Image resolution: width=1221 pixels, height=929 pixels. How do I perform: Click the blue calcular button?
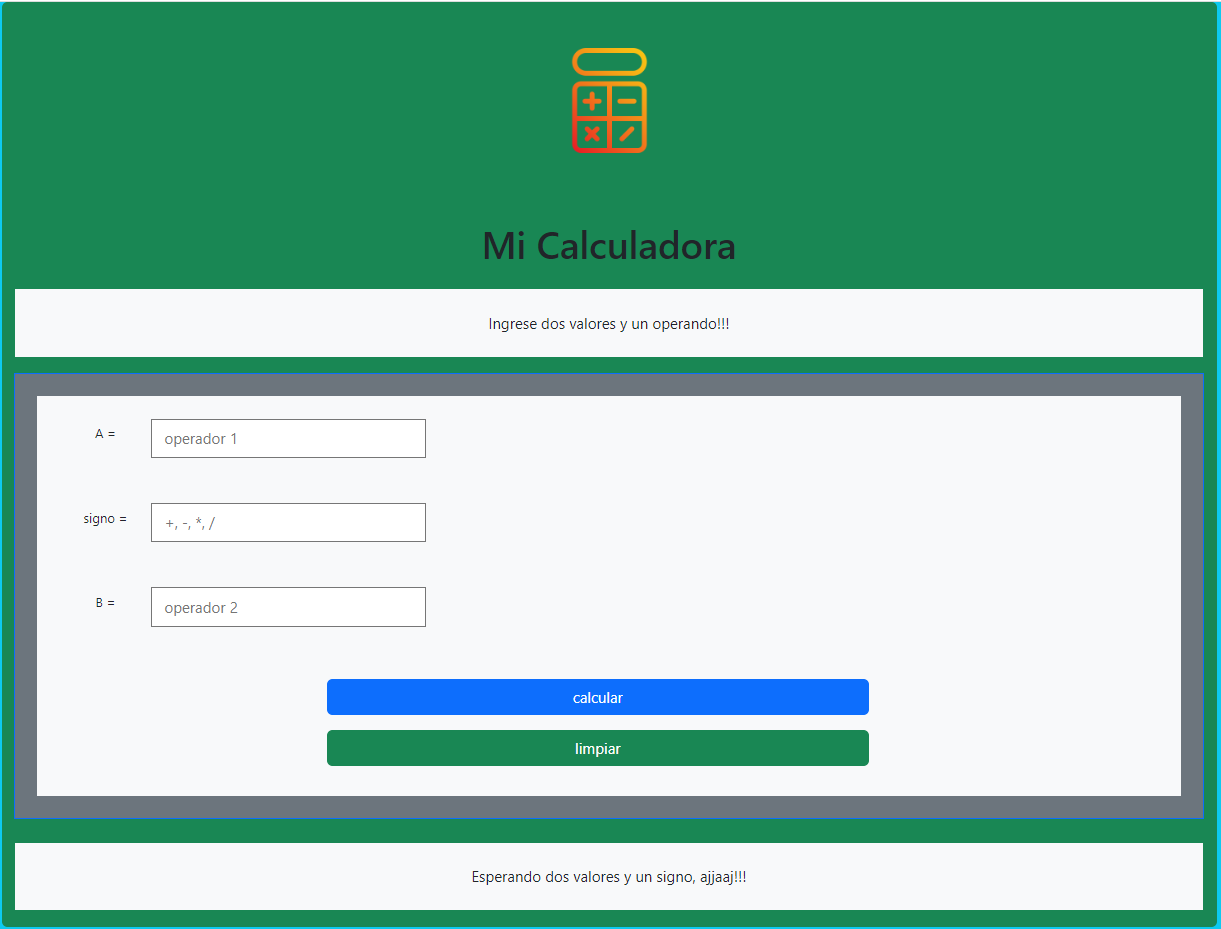click(x=598, y=697)
